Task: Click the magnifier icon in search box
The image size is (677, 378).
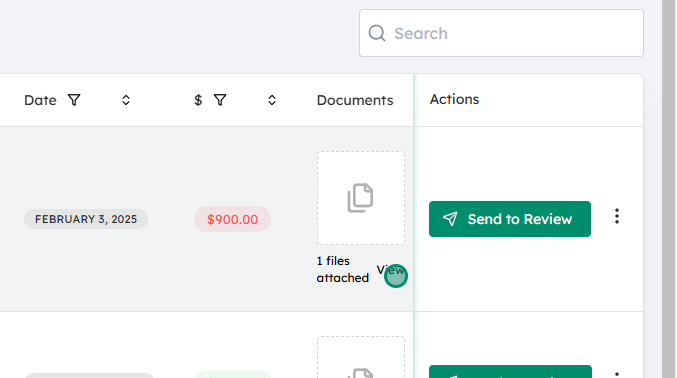Action: coord(376,33)
